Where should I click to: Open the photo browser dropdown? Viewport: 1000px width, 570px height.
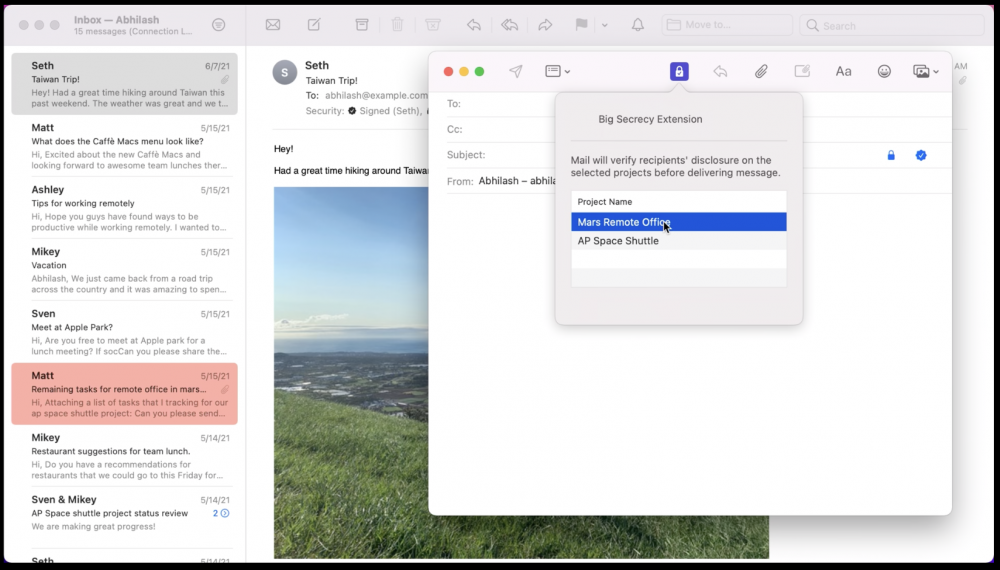(x=926, y=71)
